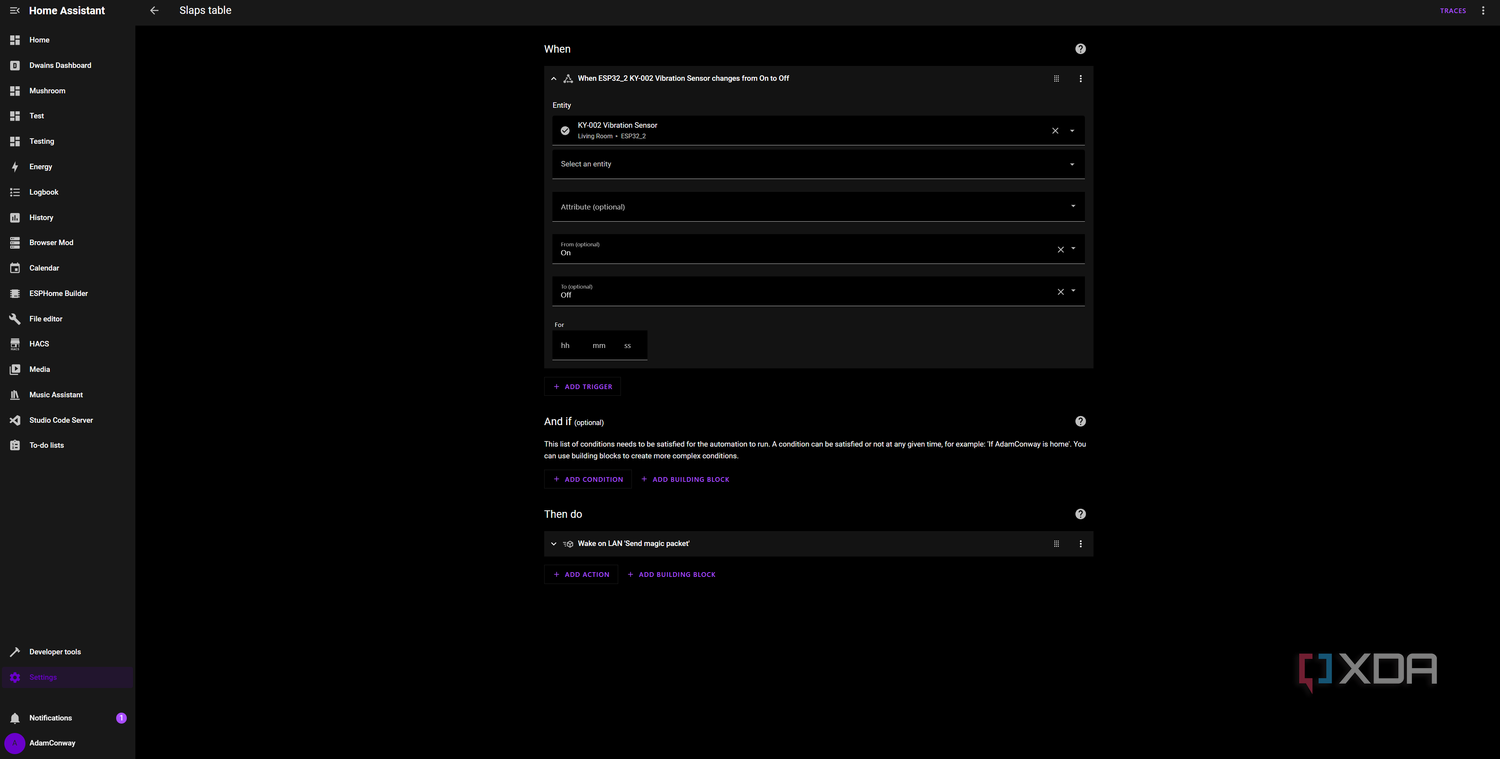
Task: Open the notifications bell
Action: [15, 718]
